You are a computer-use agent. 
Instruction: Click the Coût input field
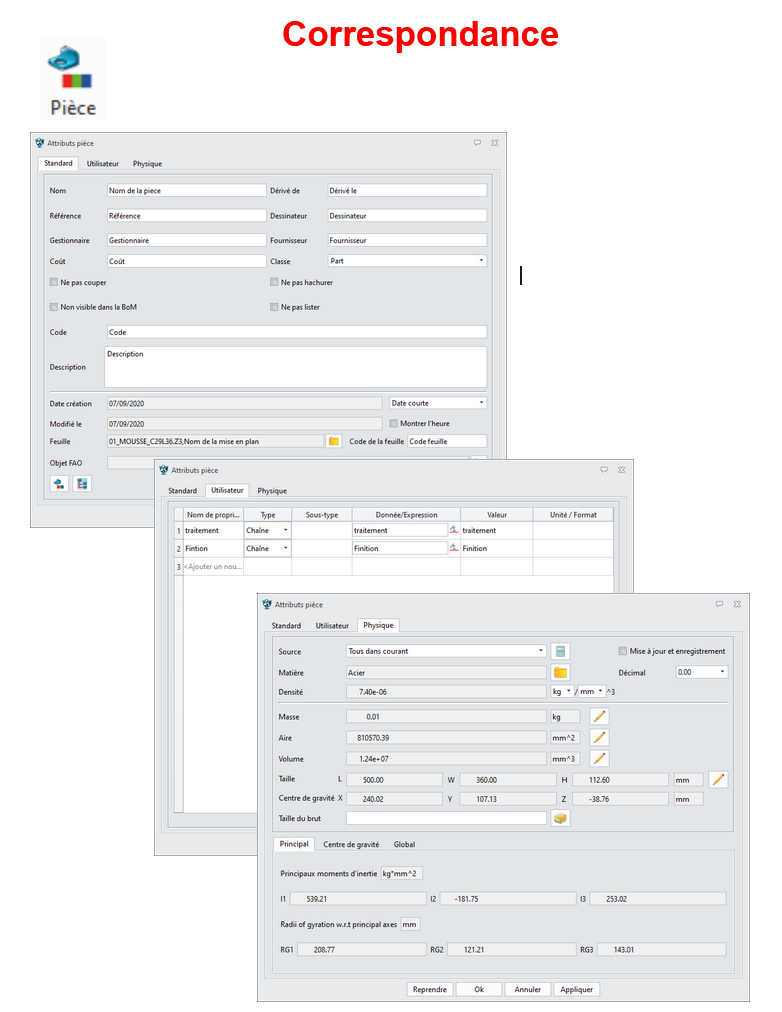[x=186, y=261]
